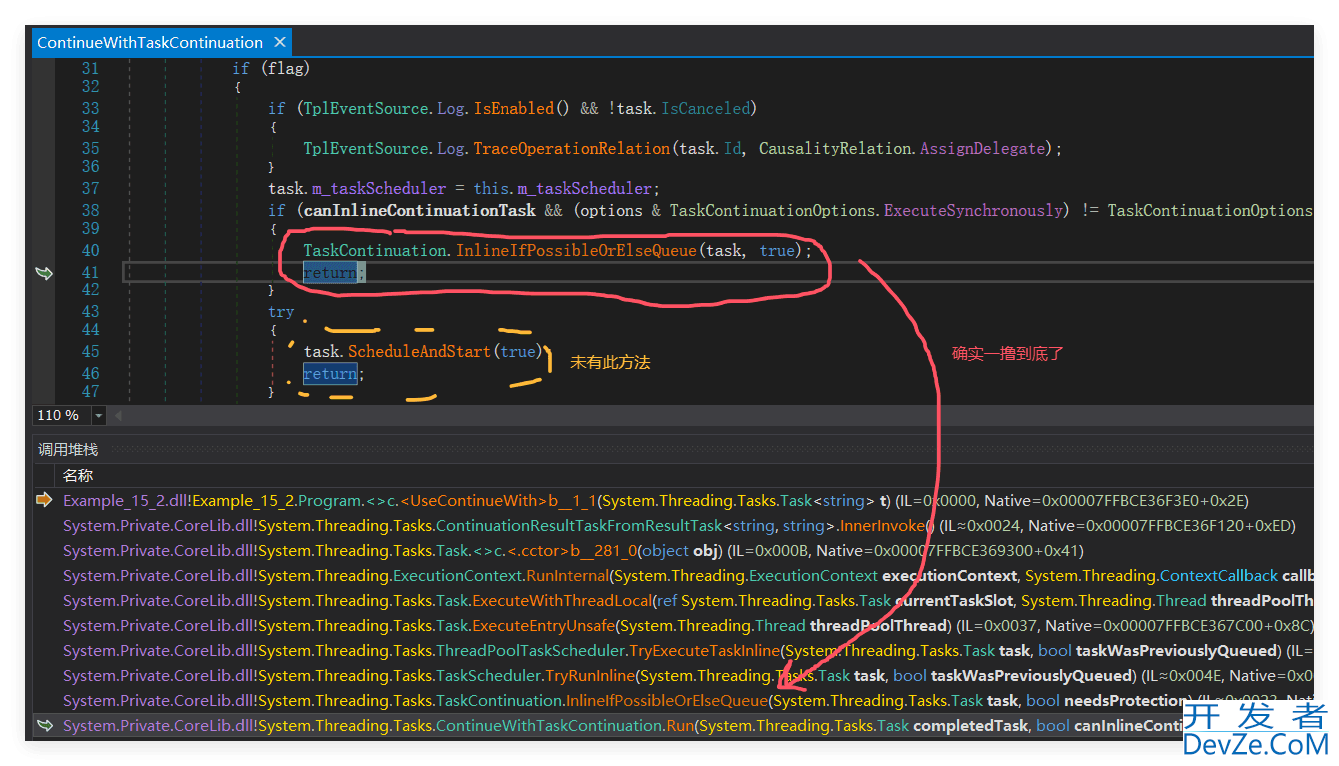The width and height of the screenshot is (1339, 766).
Task: Click the task.m_taskScheduler assignment on line 37
Action: (x=464, y=188)
